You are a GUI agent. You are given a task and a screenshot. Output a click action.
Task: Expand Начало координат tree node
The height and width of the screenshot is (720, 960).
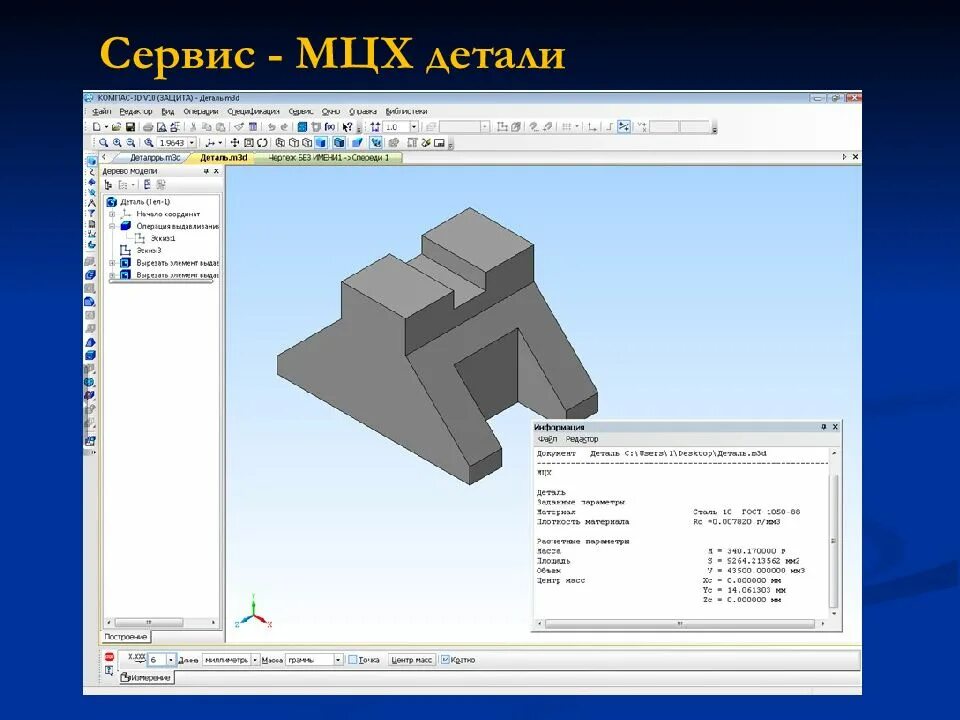point(112,214)
